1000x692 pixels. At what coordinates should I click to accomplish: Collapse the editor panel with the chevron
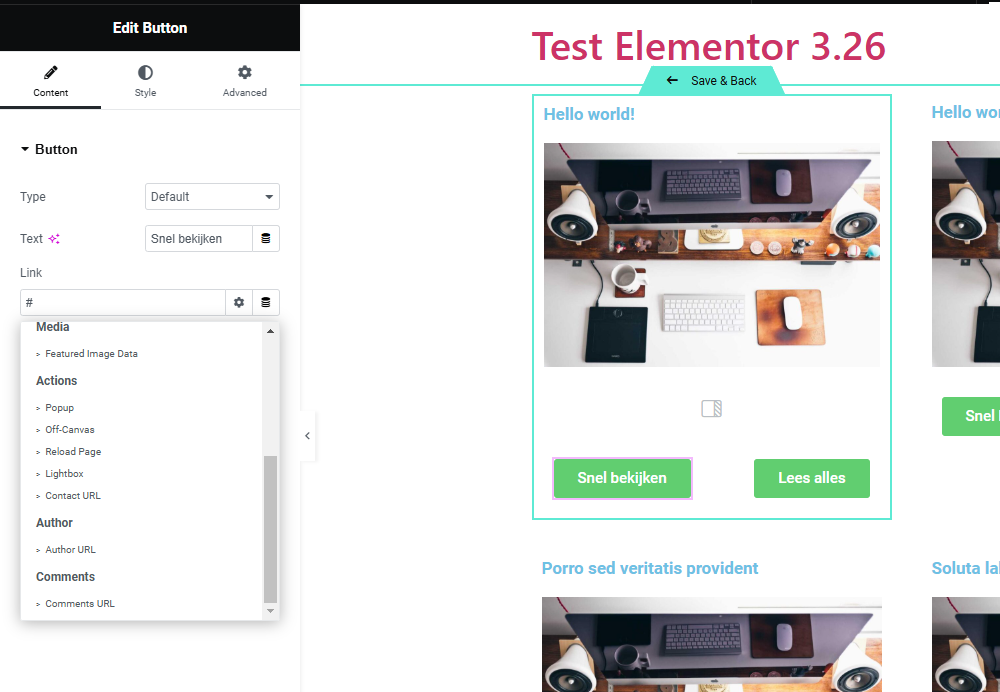coord(307,436)
